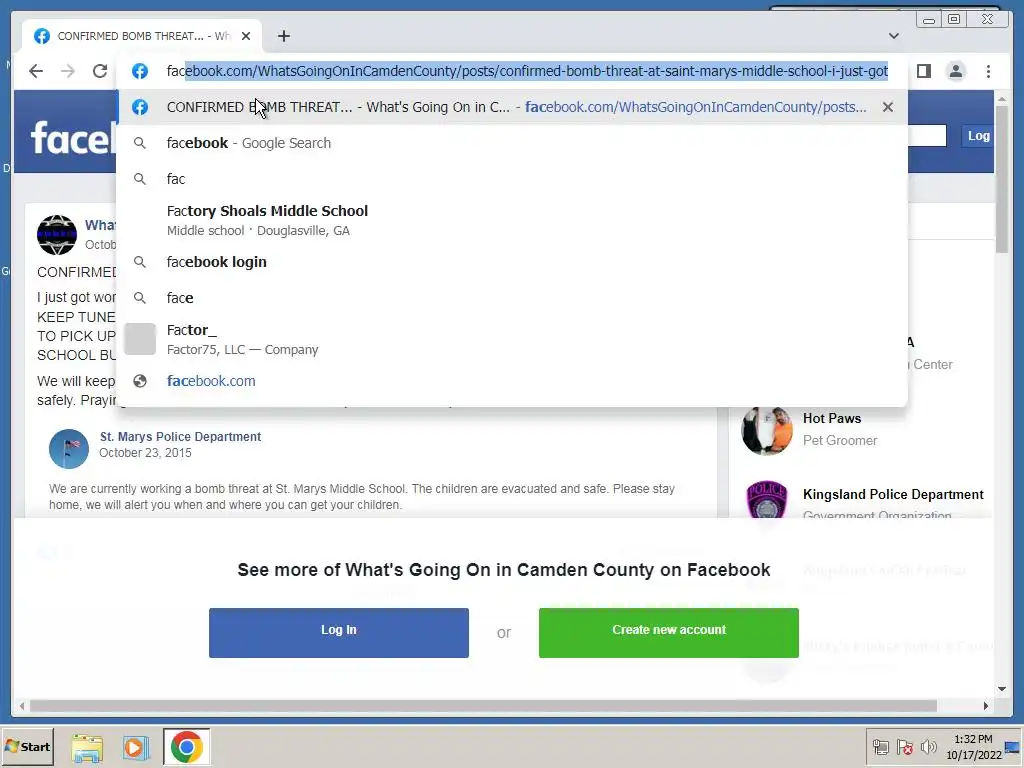The width and height of the screenshot is (1024, 768).
Task: Click the Facebook favicon in the address bar
Action: (x=140, y=71)
